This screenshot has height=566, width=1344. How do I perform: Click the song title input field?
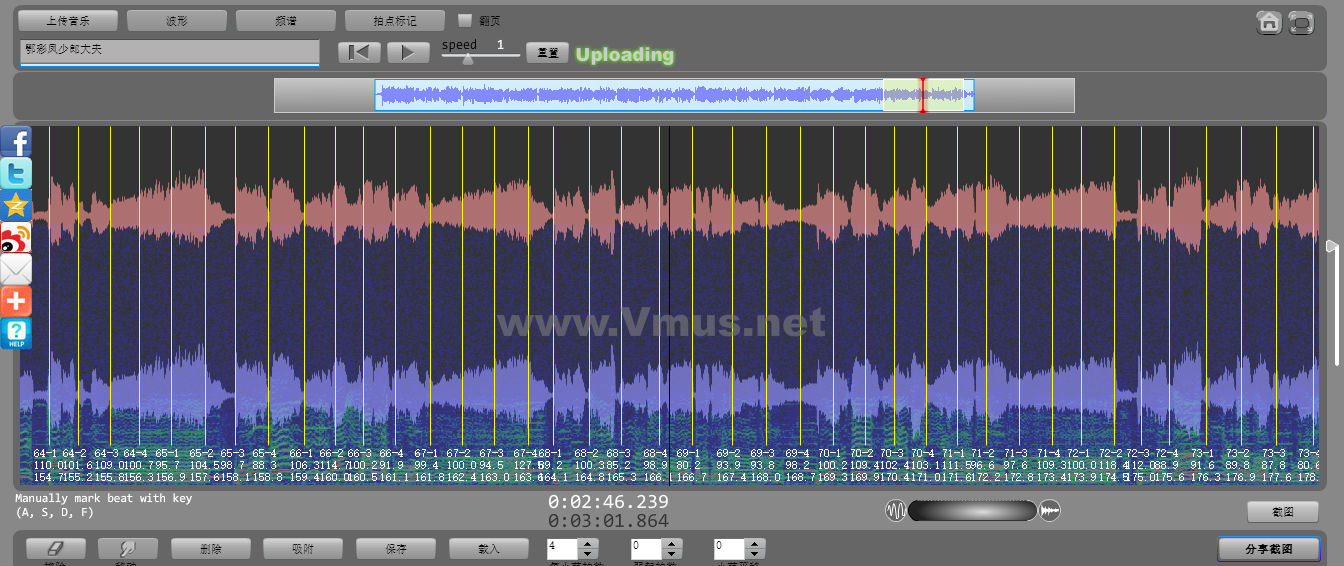(169, 51)
